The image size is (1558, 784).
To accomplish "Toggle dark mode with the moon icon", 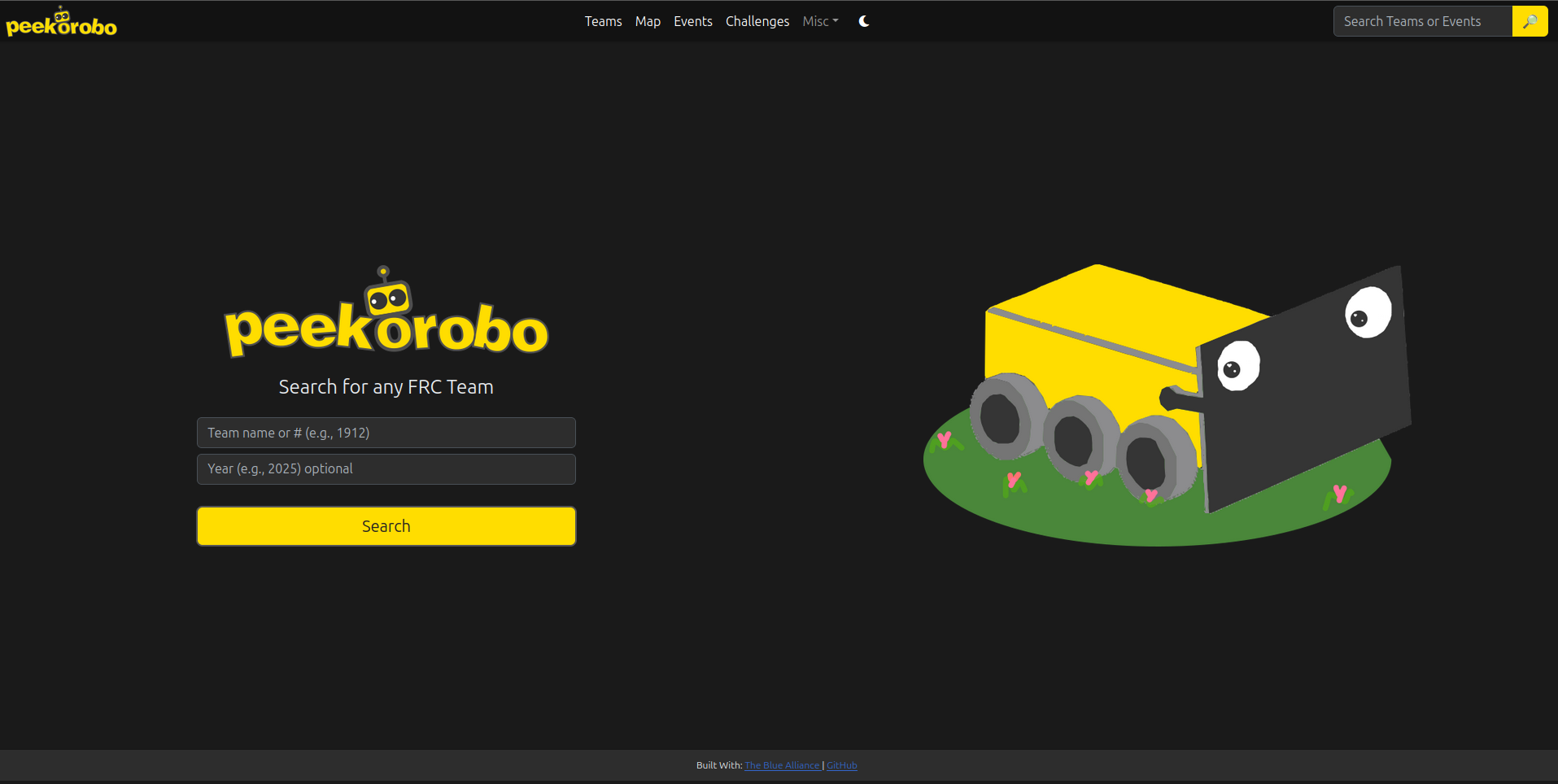I will (x=864, y=21).
